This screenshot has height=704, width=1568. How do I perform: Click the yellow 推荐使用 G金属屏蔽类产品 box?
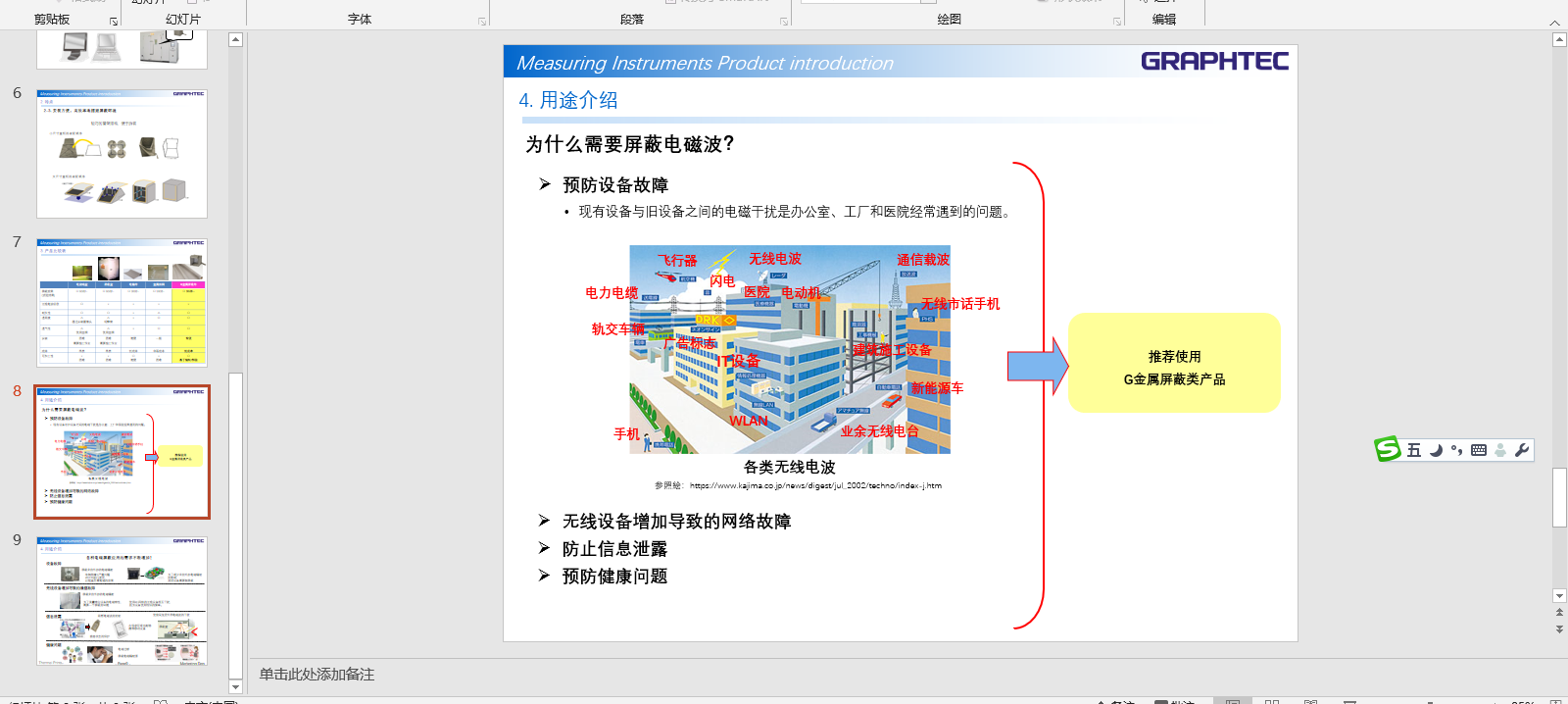(1174, 364)
